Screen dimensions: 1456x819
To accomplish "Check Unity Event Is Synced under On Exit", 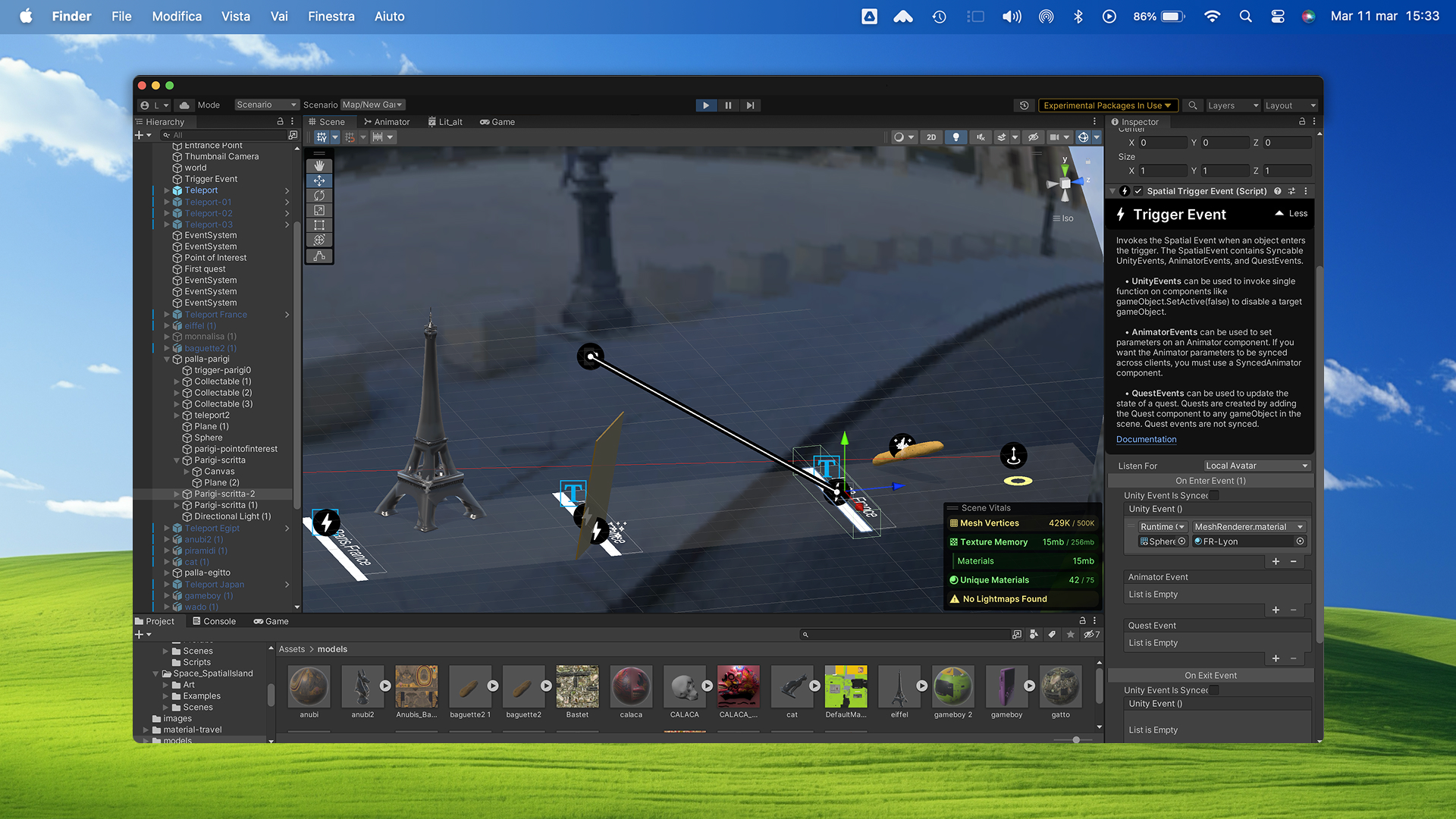I will (1214, 690).
